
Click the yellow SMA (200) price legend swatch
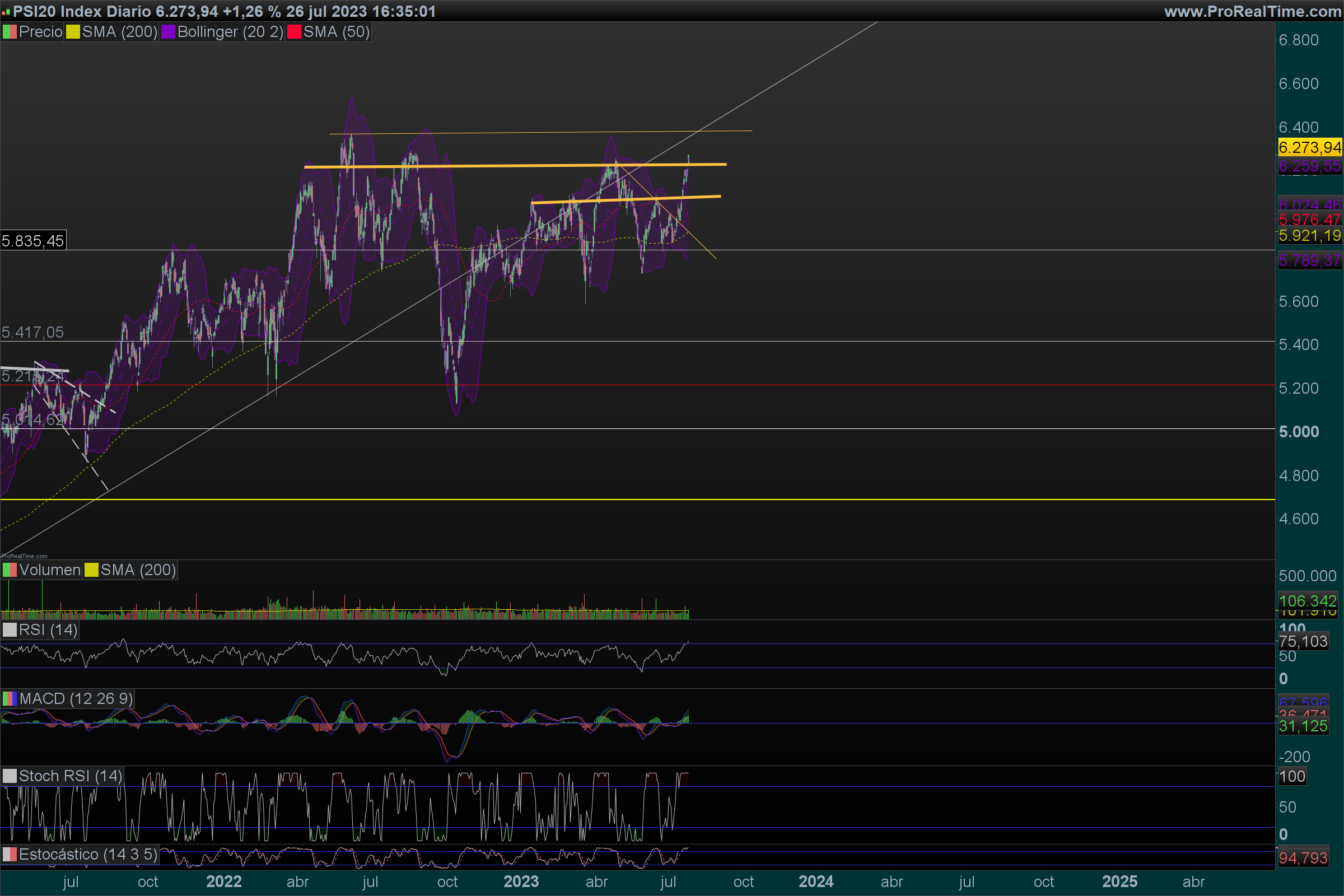(x=73, y=32)
